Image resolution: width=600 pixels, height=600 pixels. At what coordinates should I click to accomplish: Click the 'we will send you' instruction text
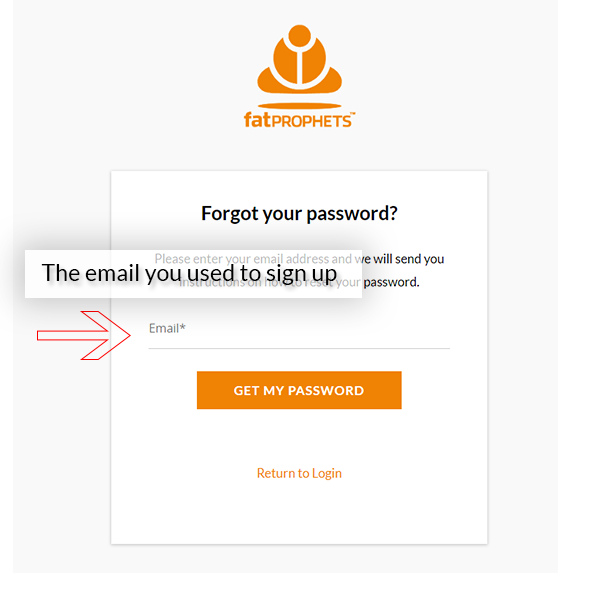tap(403, 259)
